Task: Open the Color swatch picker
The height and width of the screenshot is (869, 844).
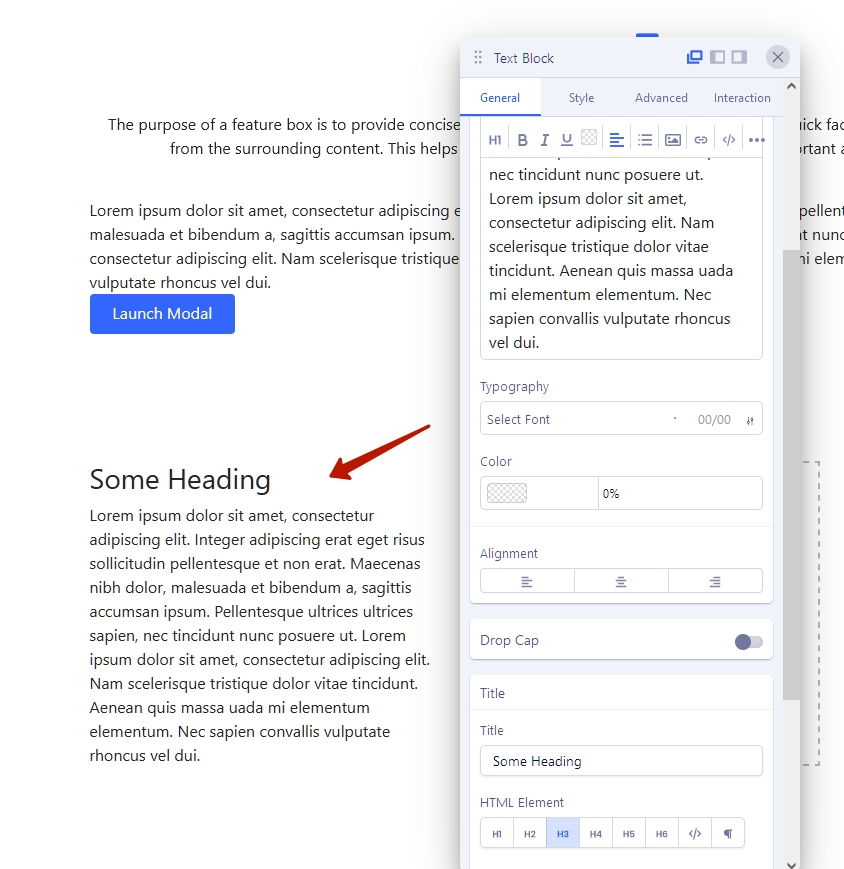Action: [x=507, y=493]
